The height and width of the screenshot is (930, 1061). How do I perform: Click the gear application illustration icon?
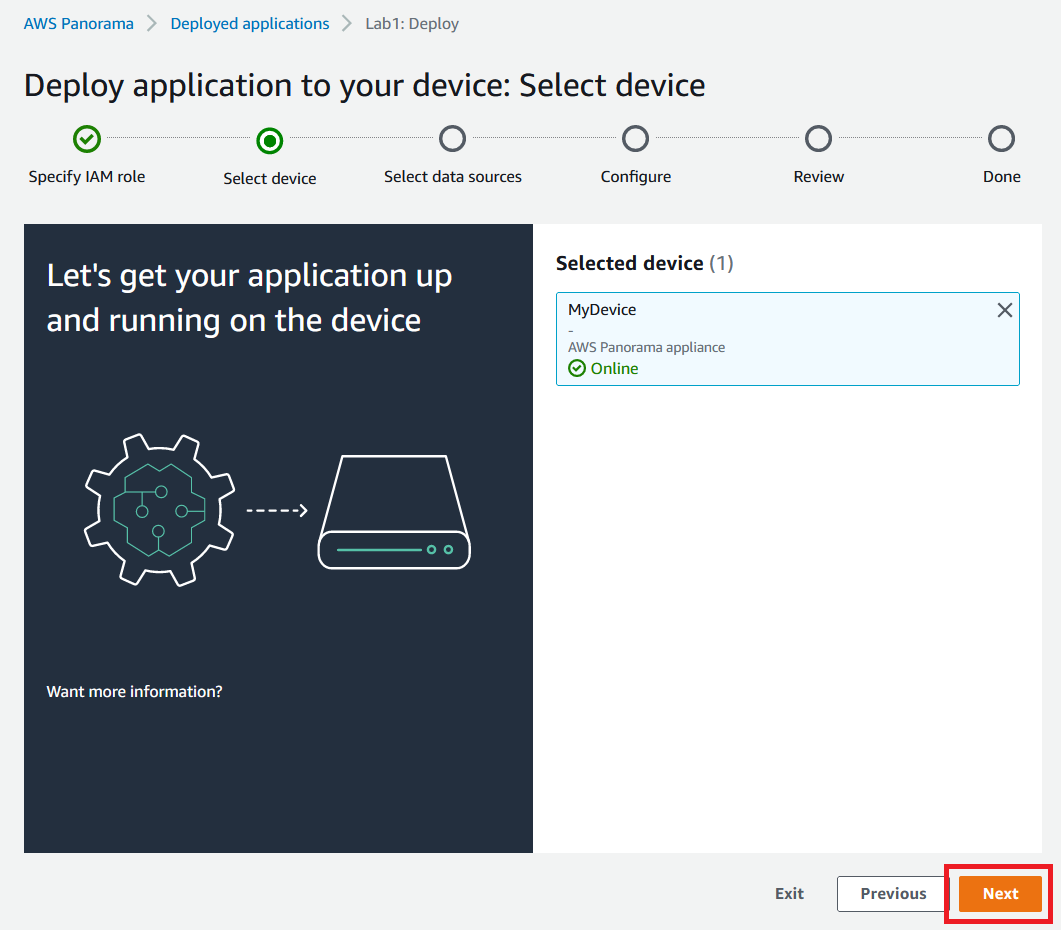tap(160, 510)
